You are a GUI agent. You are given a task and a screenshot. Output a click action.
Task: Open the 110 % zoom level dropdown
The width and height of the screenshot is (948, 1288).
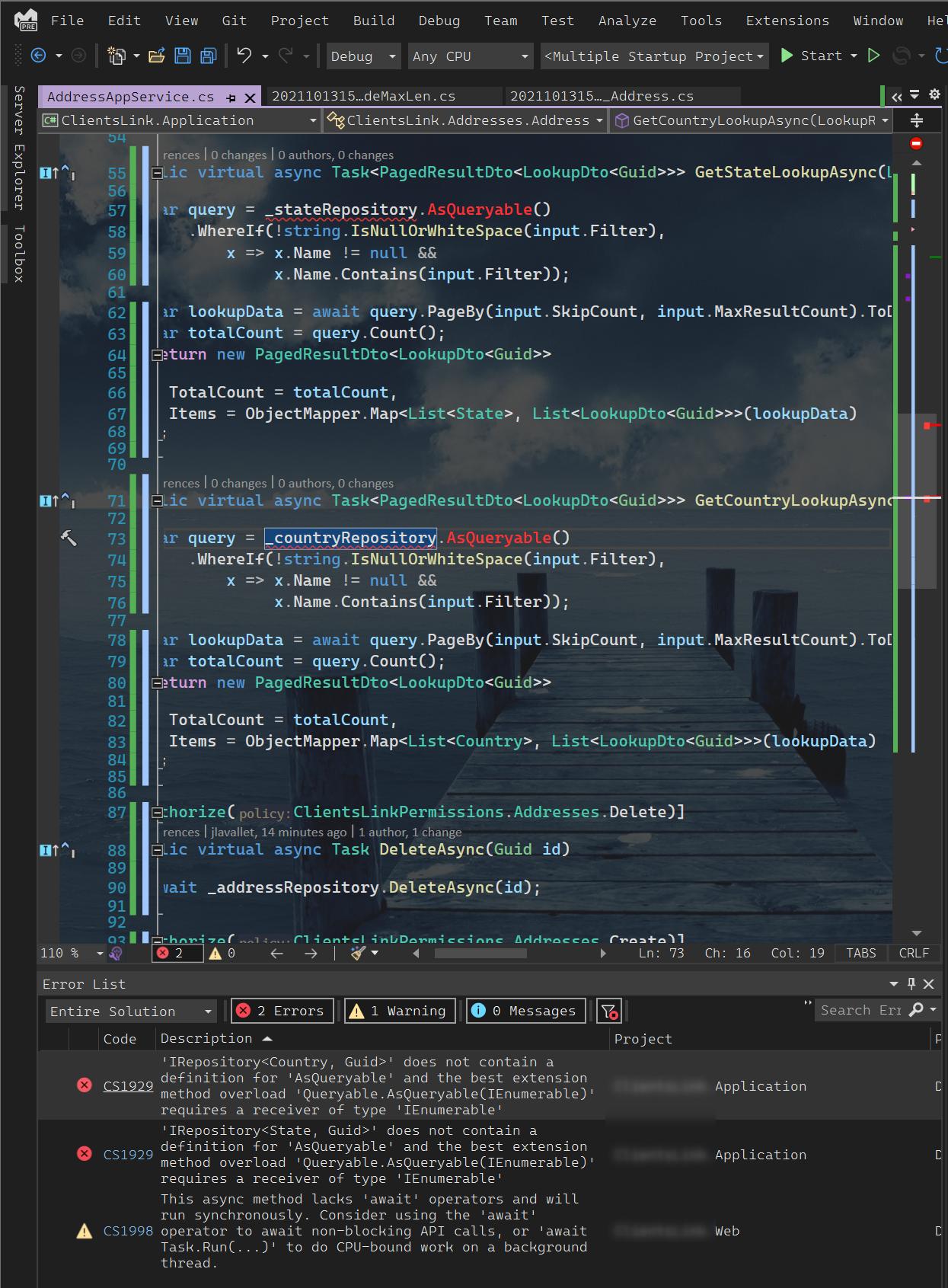(99, 954)
